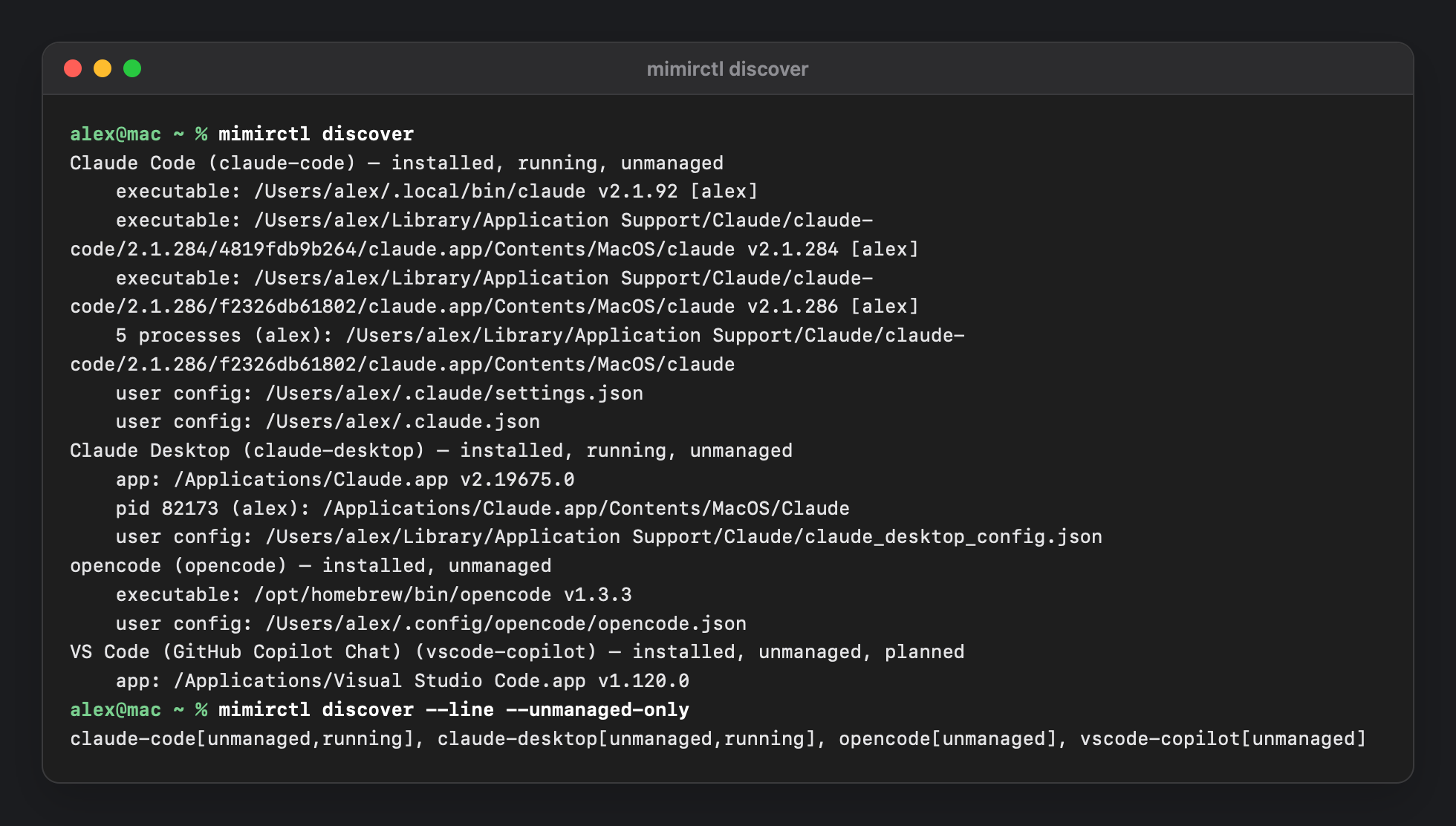Viewport: 1456px width, 826px height.
Task: Click the green zoom window button
Action: click(x=132, y=68)
